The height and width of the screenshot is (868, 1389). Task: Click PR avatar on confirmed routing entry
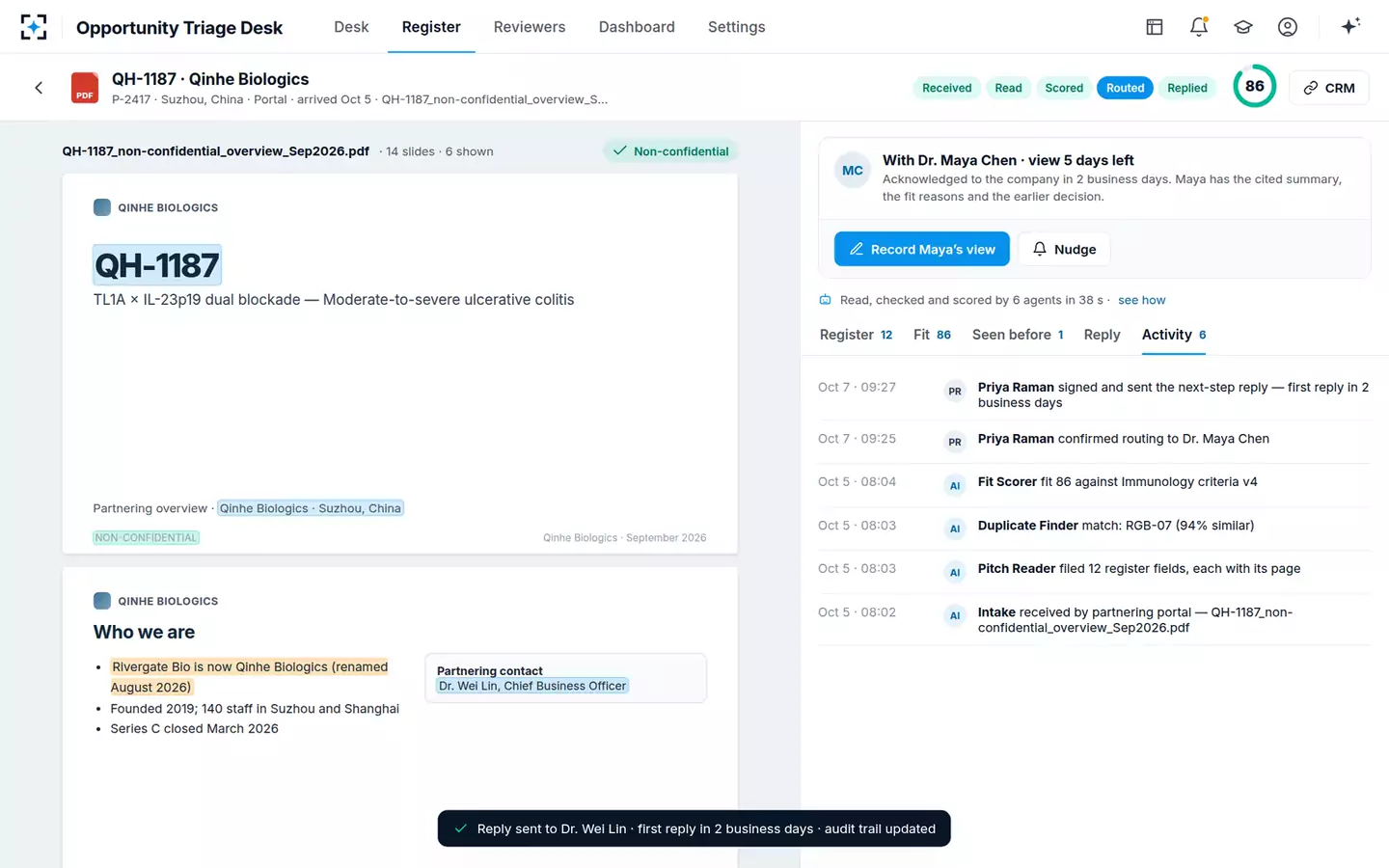coord(955,442)
